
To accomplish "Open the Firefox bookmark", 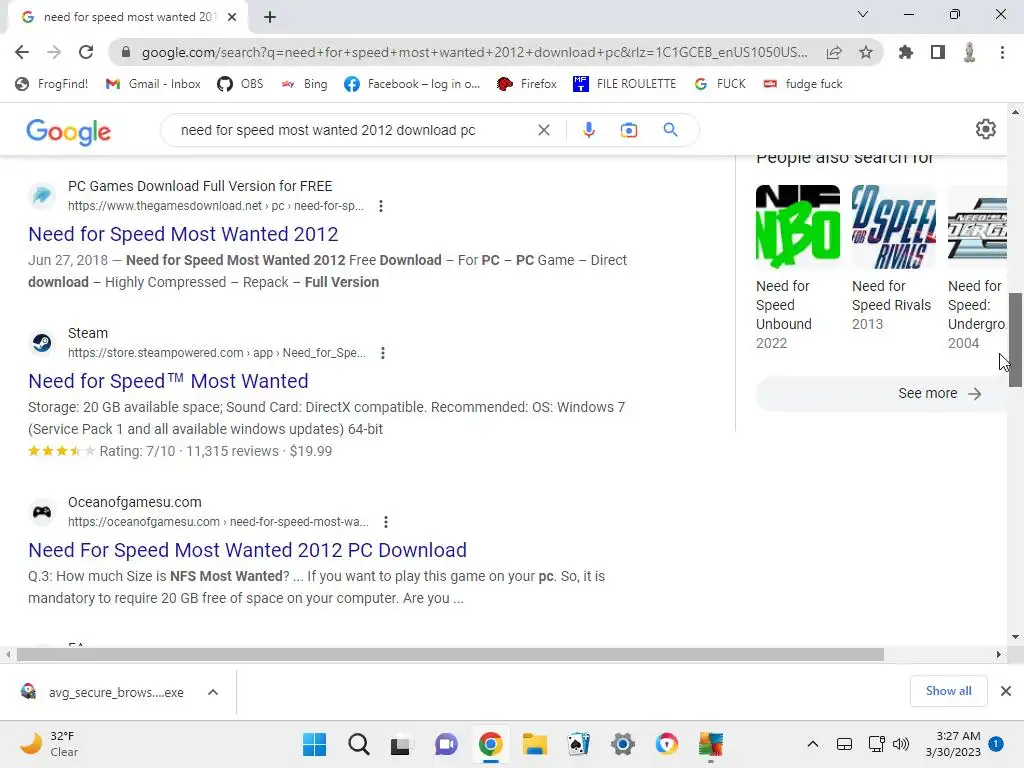I will pyautogui.click(x=526, y=84).
